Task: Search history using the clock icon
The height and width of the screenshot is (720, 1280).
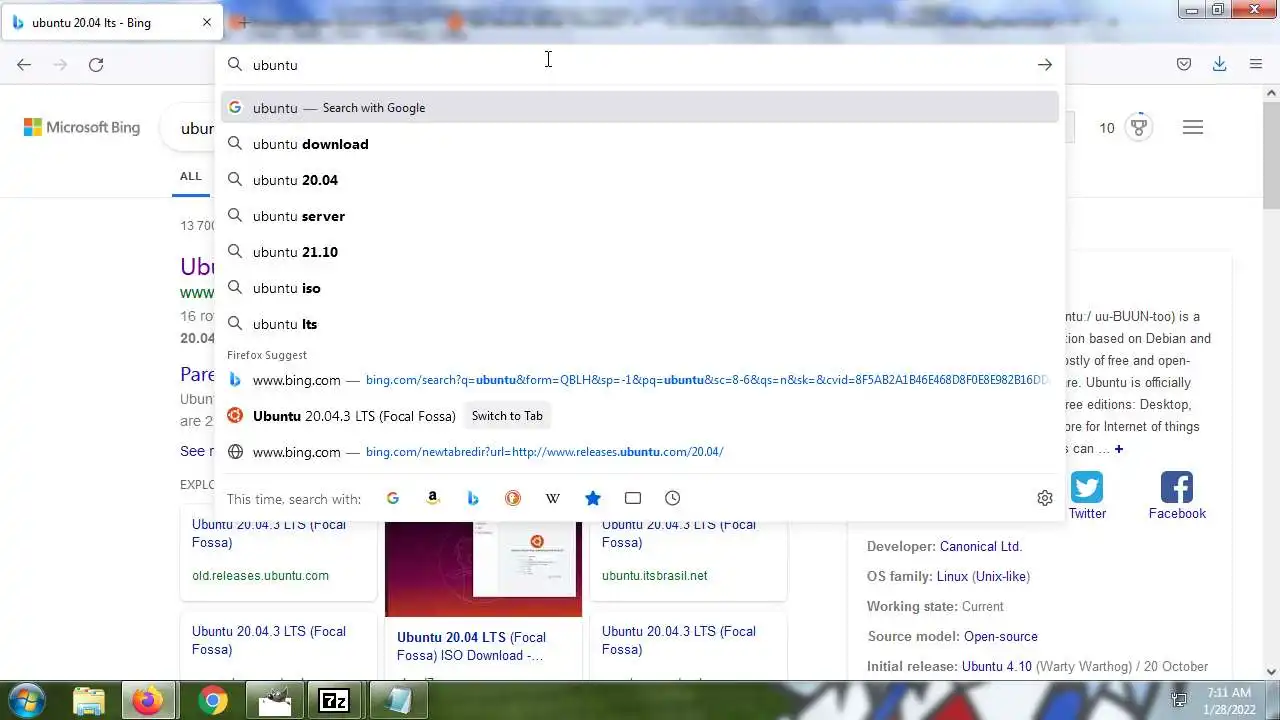Action: (x=673, y=498)
